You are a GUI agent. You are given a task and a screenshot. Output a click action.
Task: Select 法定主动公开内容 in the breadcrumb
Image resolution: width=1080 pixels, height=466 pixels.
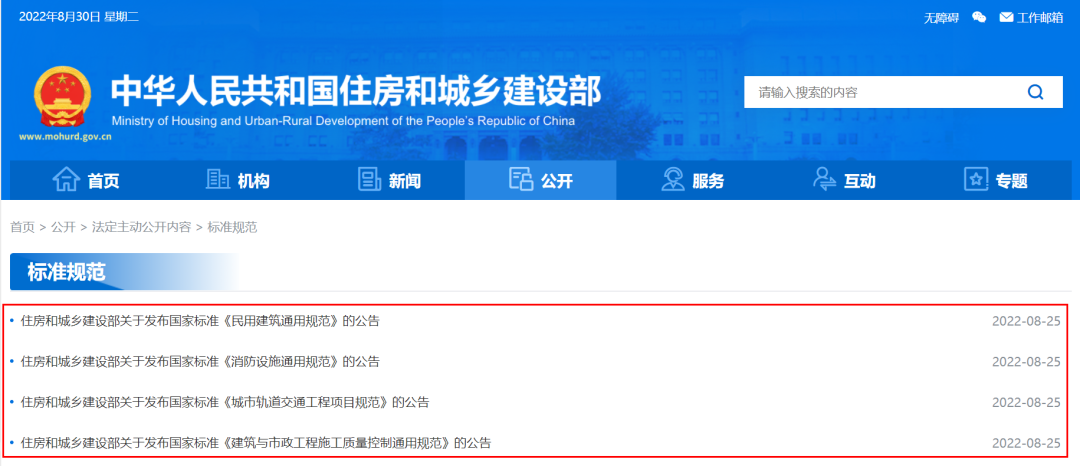click(x=141, y=227)
